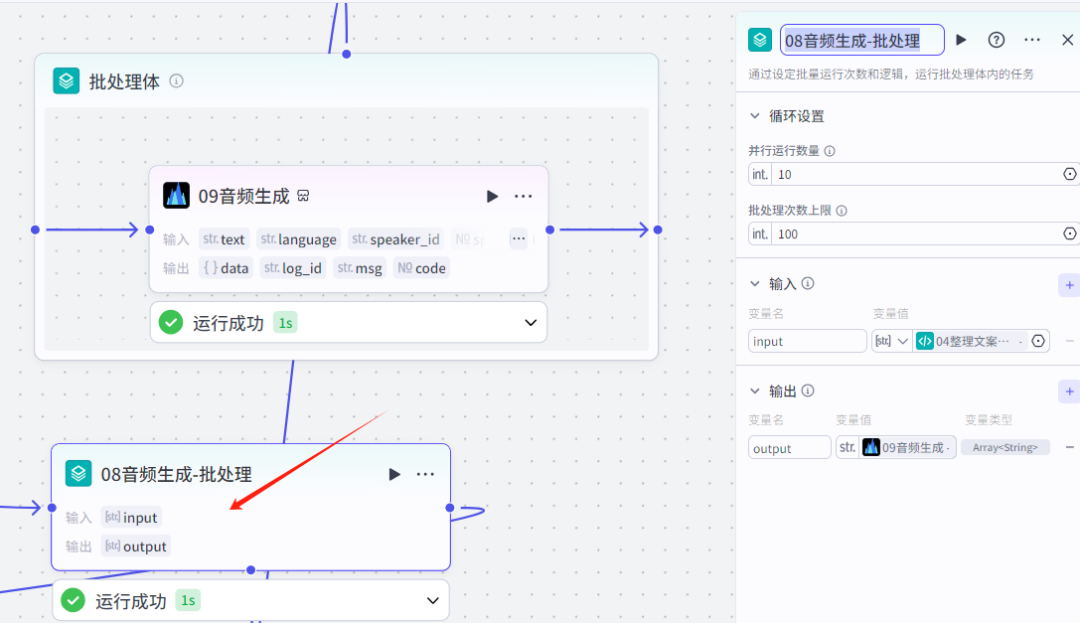This screenshot has height=623, width=1080.
Task: Add a new input variable with plus button
Action: click(1069, 285)
